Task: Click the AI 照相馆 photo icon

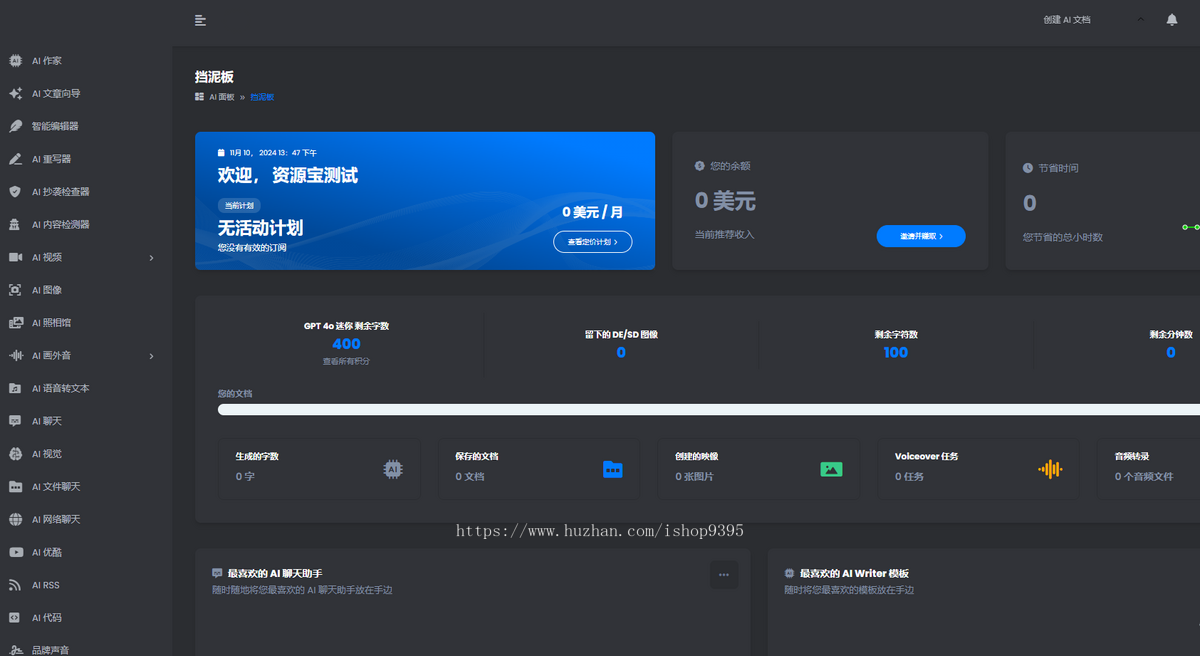Action: coord(15,323)
